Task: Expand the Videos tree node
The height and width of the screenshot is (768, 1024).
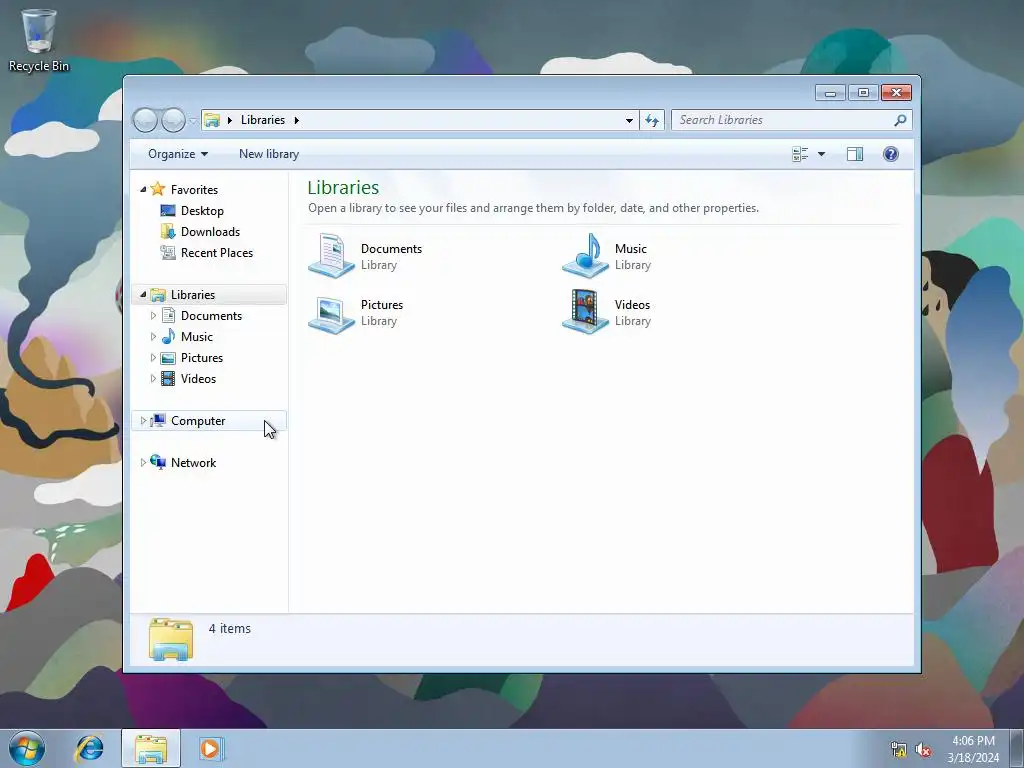Action: click(153, 379)
